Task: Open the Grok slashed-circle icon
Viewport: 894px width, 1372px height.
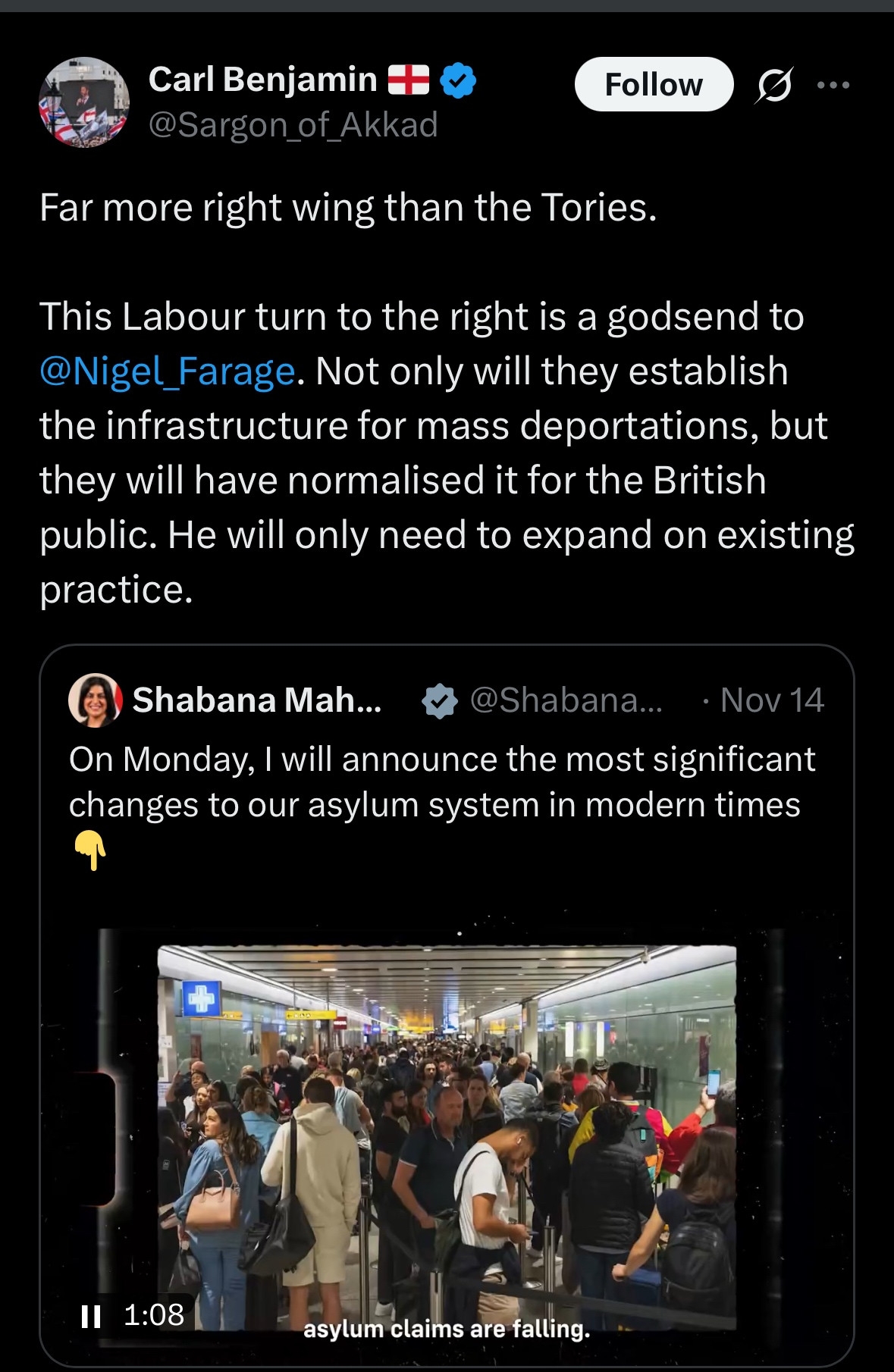Action: (x=774, y=85)
